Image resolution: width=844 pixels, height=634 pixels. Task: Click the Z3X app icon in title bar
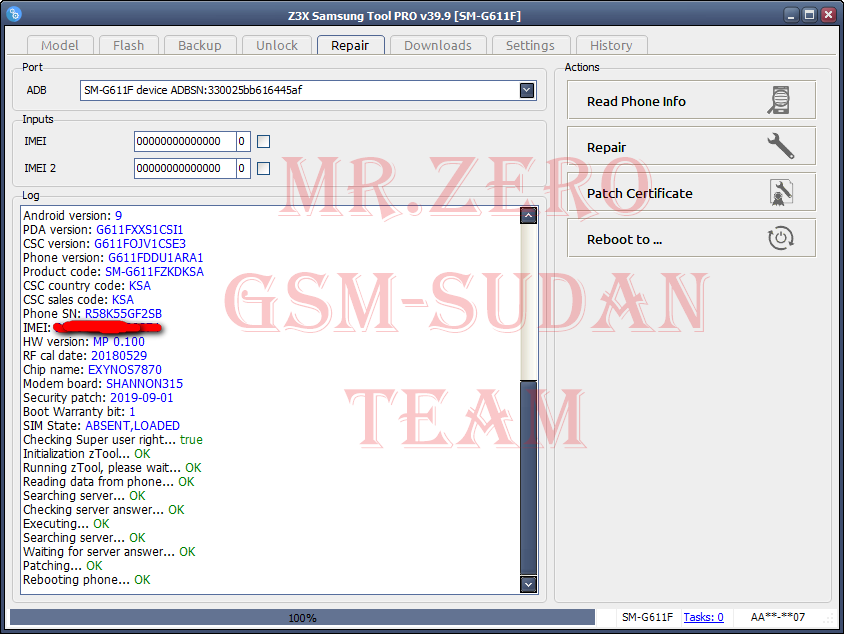15,13
